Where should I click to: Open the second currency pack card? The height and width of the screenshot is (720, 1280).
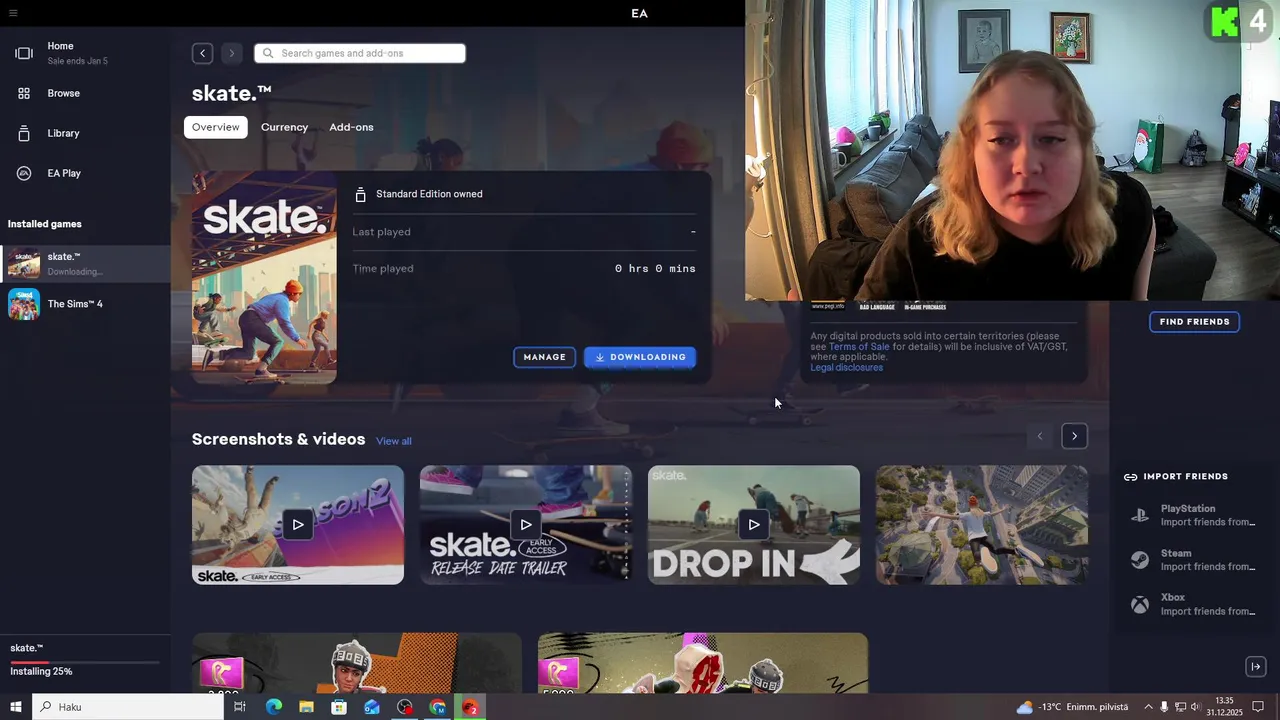(703, 663)
